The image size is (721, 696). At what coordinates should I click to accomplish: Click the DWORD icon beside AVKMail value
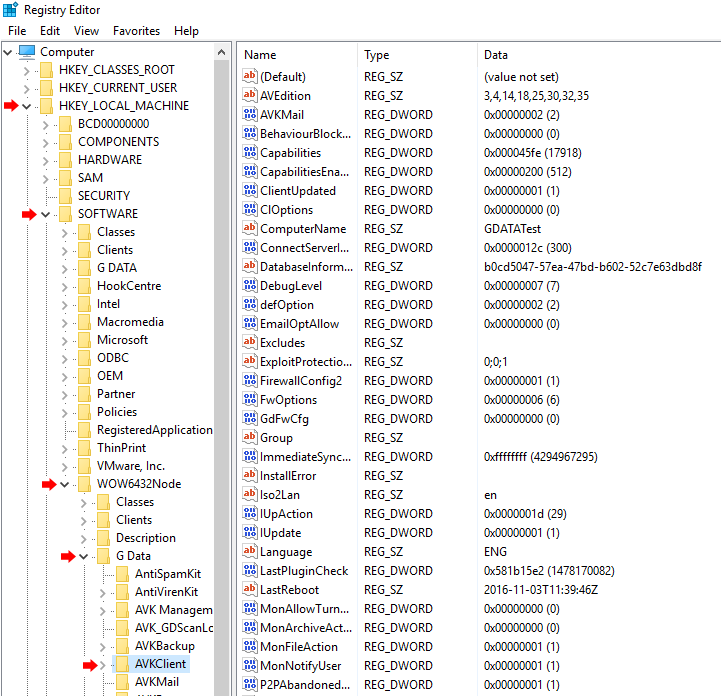pyautogui.click(x=250, y=114)
